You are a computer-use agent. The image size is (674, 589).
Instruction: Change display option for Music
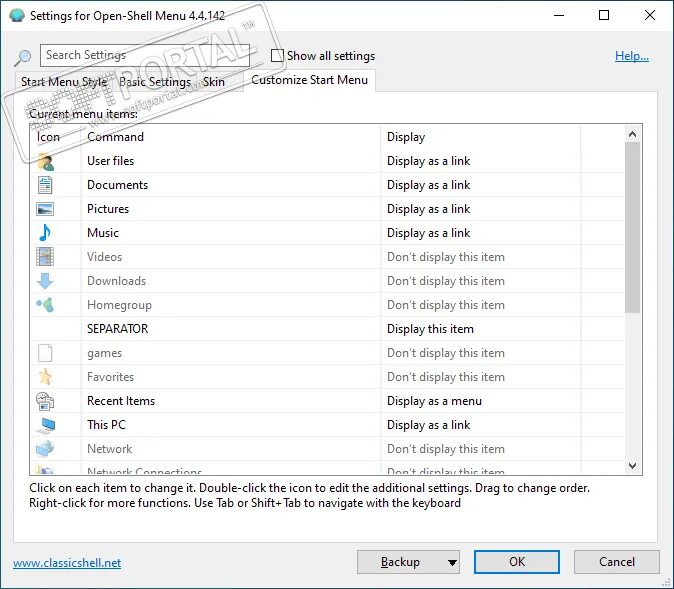(428, 233)
